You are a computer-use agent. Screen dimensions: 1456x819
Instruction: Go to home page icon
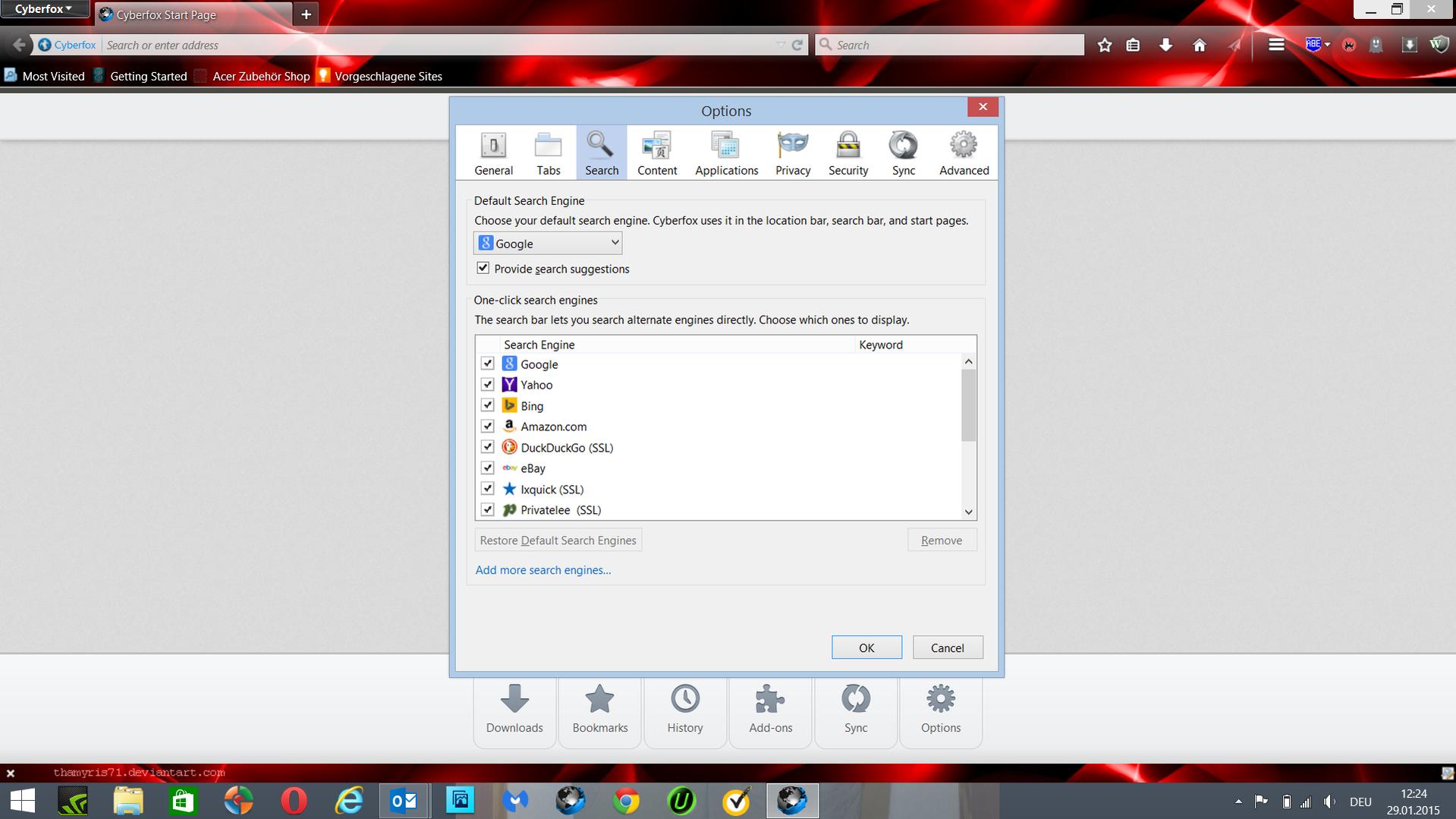(1200, 46)
